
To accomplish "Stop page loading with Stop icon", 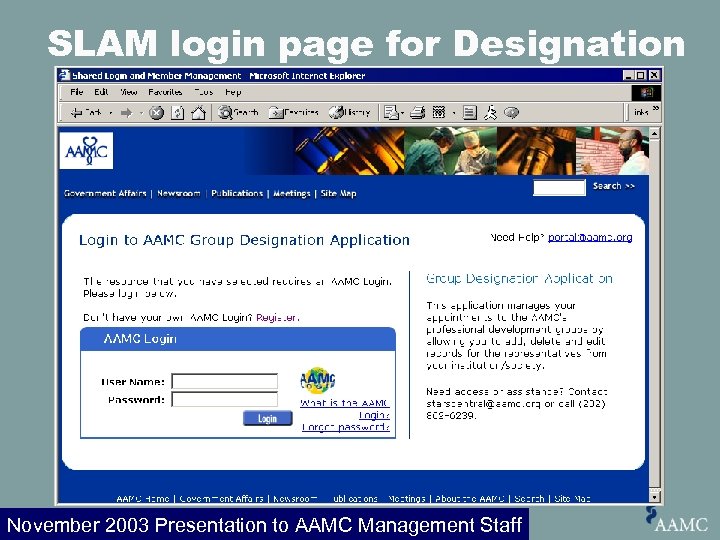I will [157, 112].
